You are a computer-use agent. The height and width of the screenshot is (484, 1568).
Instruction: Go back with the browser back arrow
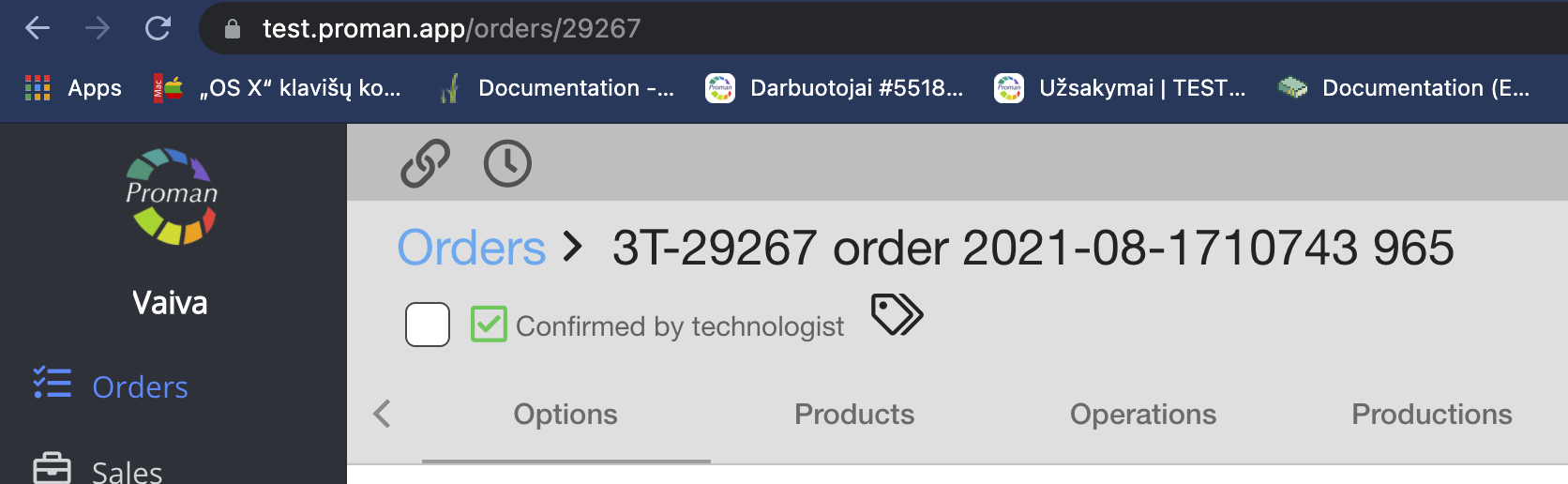pyautogui.click(x=38, y=28)
